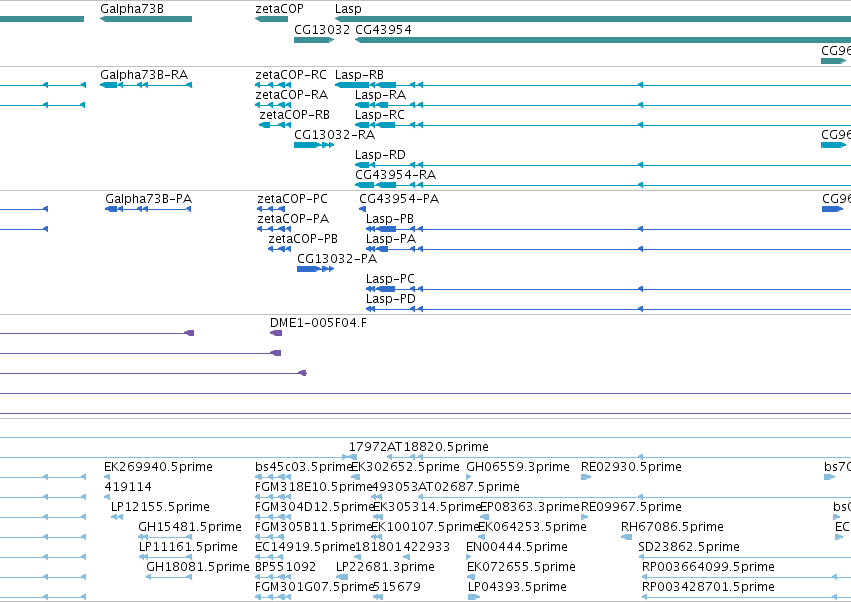Click the Lasp-PC protein label
851x602 pixels.
coord(390,280)
